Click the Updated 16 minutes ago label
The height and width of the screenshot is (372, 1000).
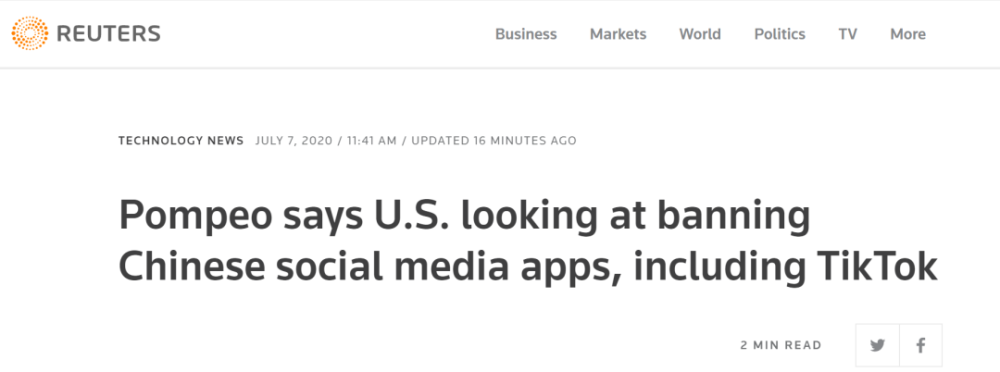[494, 140]
